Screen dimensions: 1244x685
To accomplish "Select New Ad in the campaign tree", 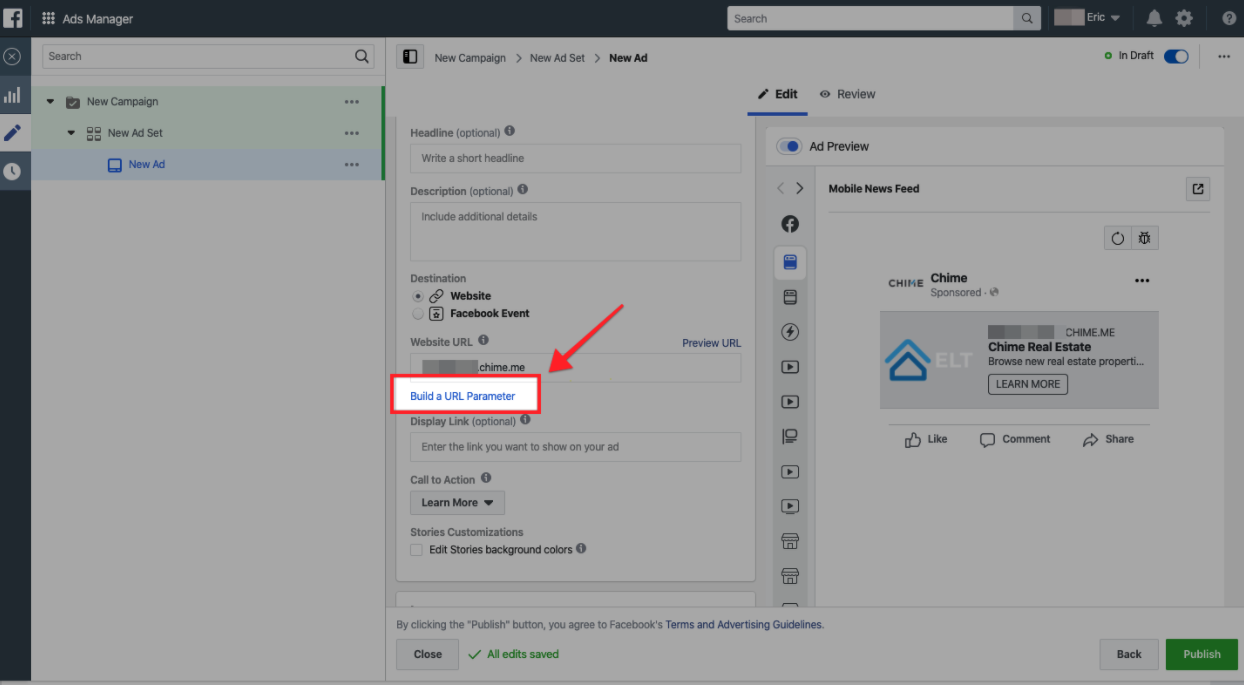I will pyautogui.click(x=147, y=164).
